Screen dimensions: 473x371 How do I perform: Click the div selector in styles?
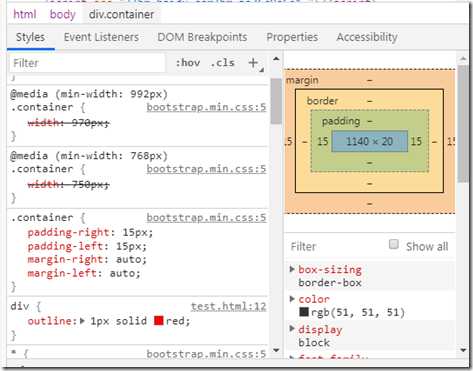20,306
